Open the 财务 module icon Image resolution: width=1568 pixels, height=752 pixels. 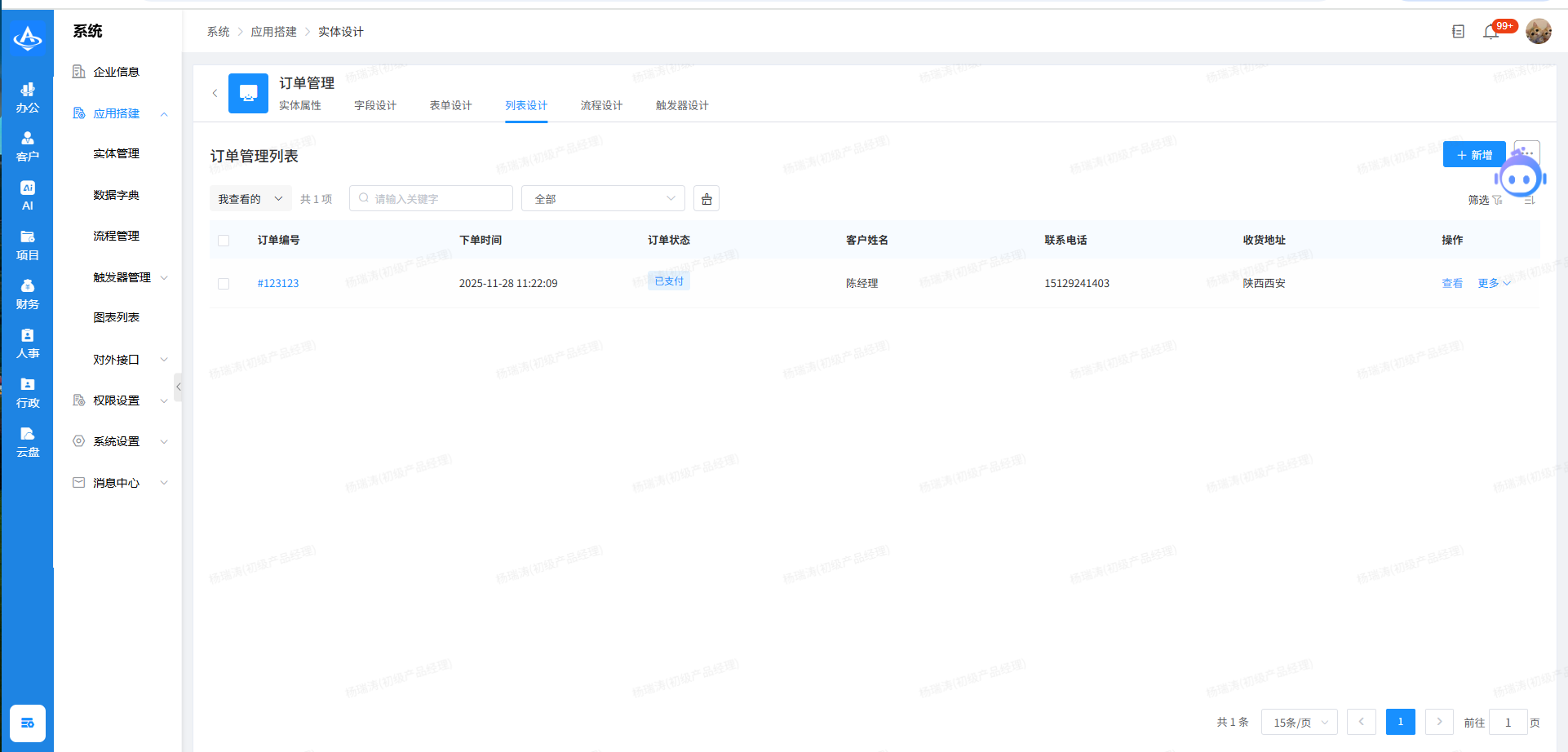(x=28, y=294)
